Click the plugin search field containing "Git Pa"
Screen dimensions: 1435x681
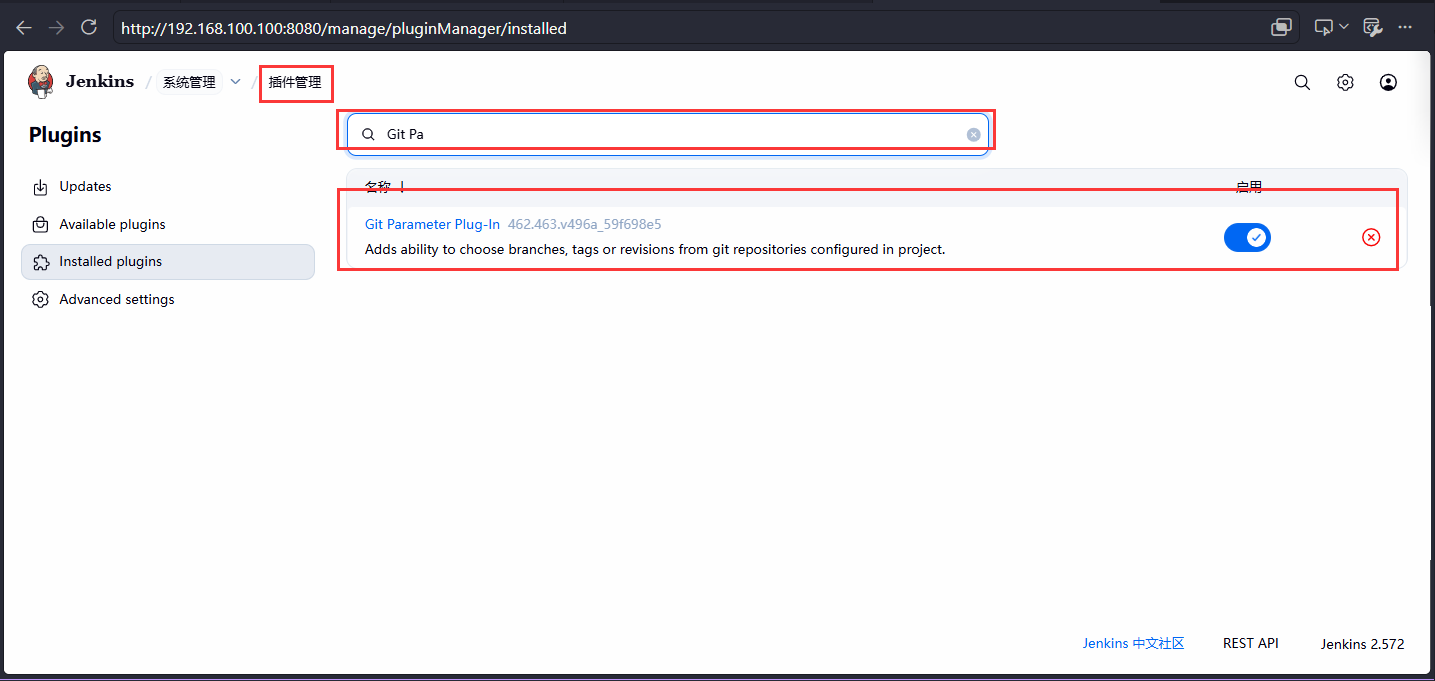(x=667, y=134)
